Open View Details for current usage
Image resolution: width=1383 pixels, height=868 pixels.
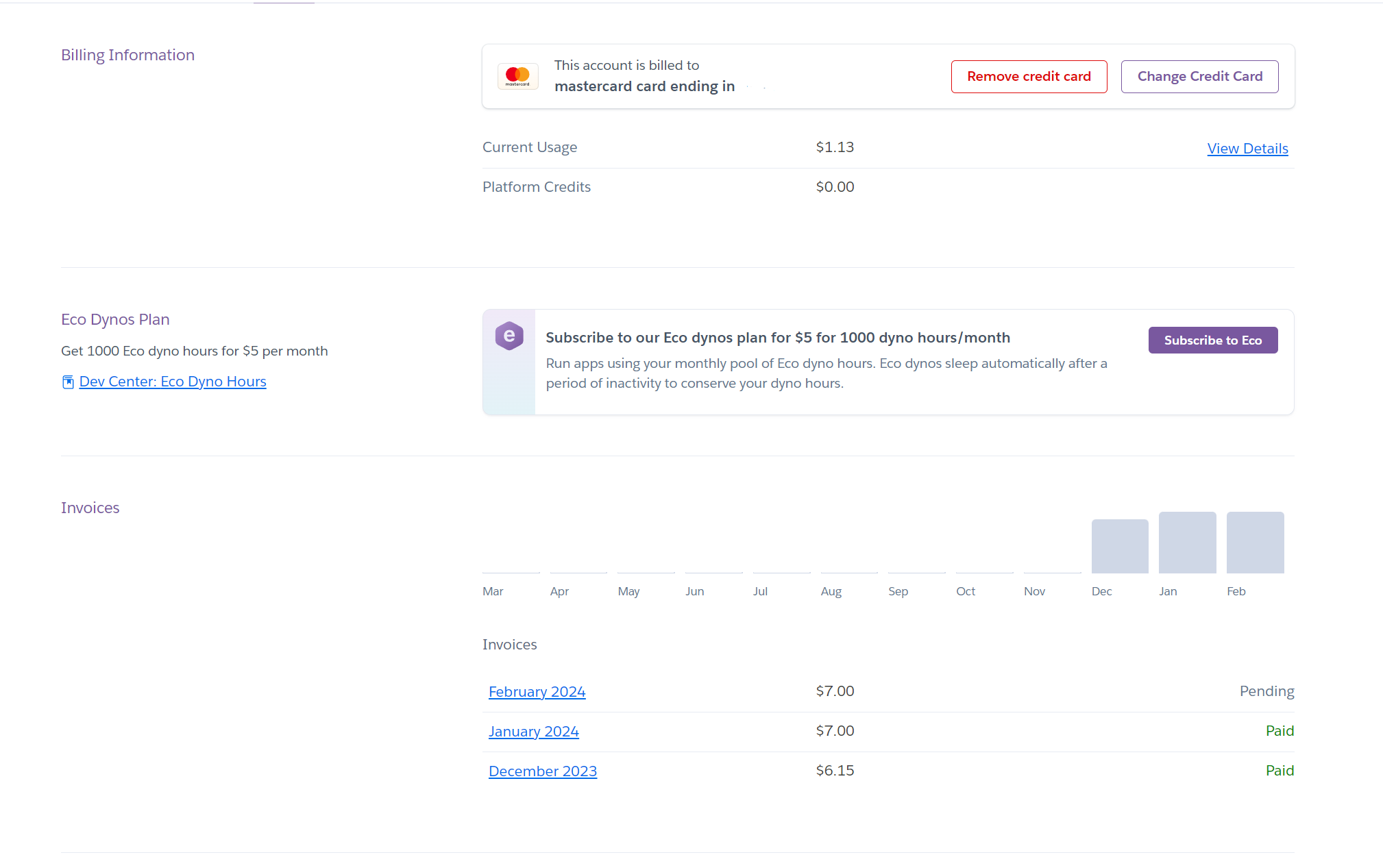click(1247, 149)
